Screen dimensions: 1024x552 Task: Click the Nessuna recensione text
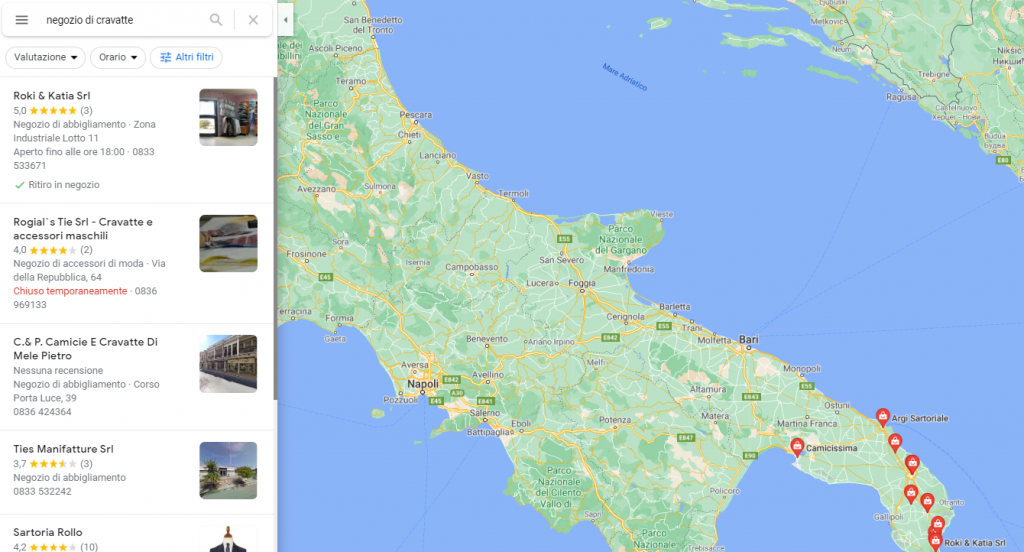pyautogui.click(x=58, y=370)
